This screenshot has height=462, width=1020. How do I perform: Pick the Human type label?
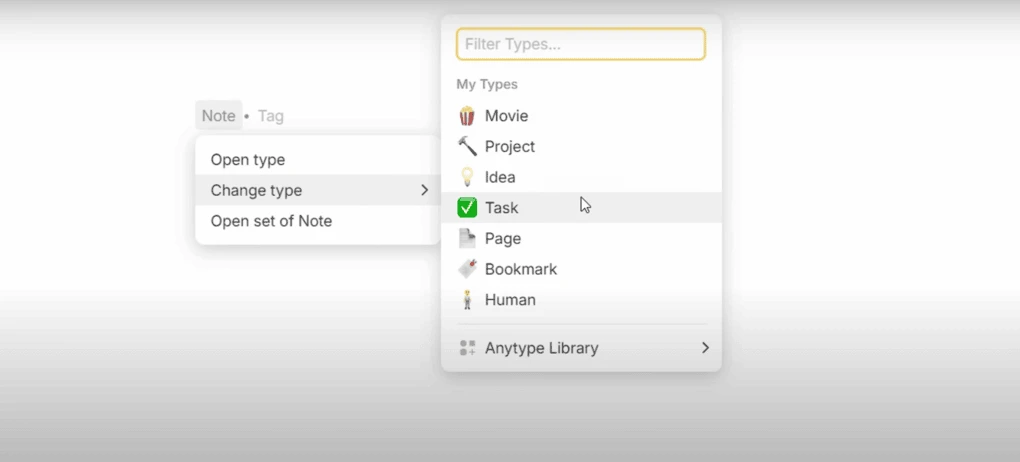click(510, 299)
